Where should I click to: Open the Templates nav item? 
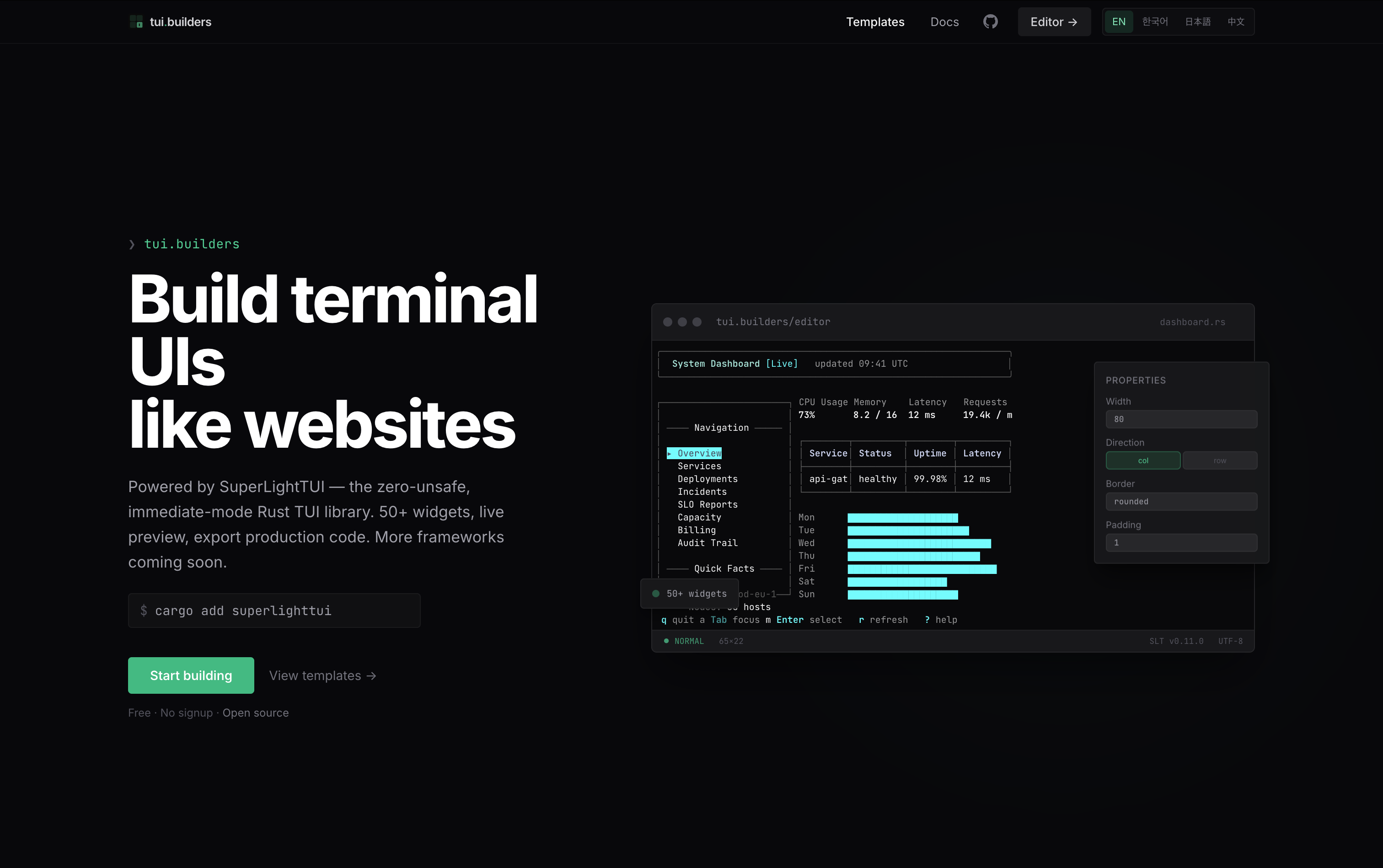875,22
